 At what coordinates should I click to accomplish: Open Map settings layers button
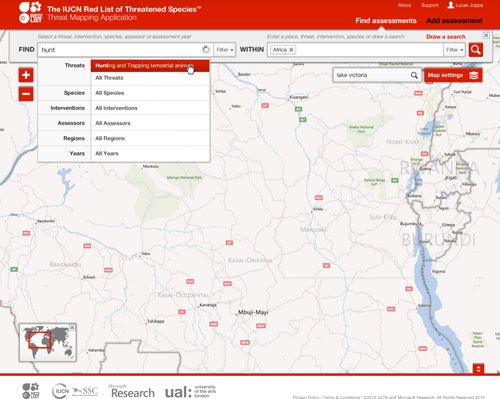click(x=453, y=75)
